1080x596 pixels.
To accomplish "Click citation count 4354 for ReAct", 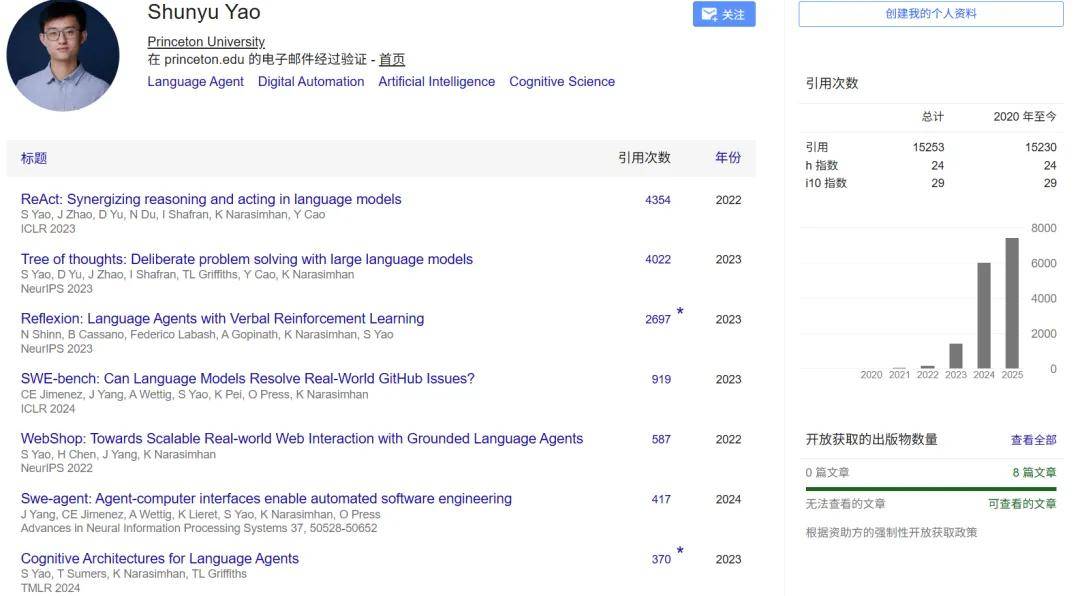I will (x=658, y=200).
